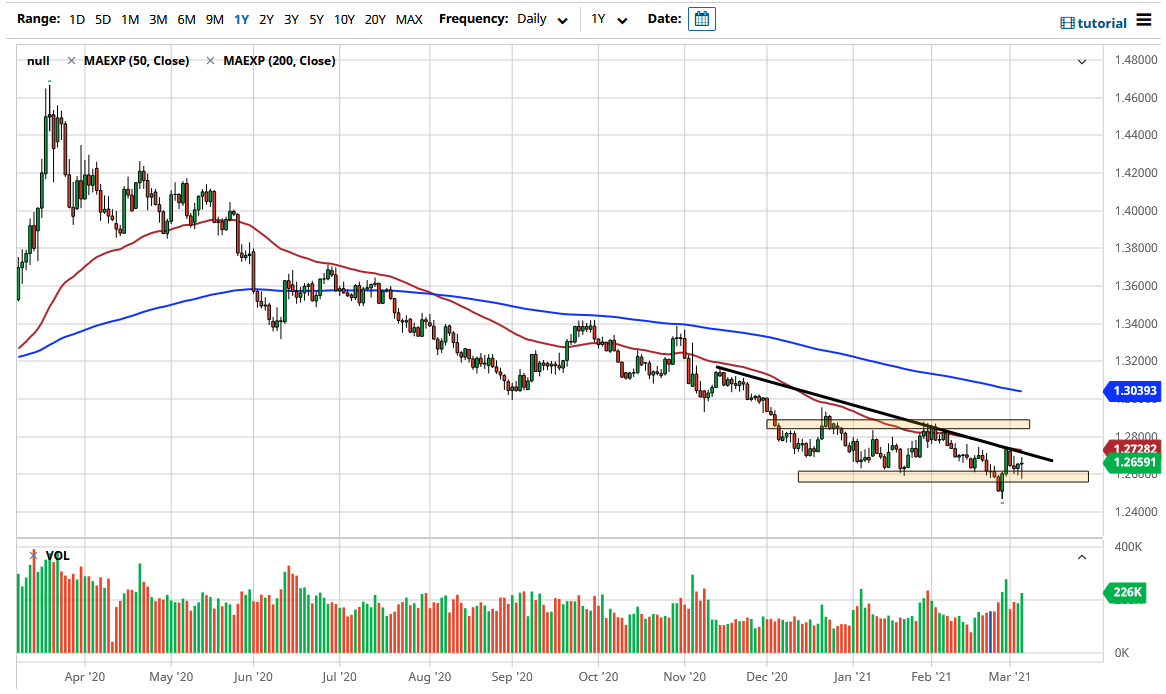Screen dimensions: 1166x694
Task: Open the date picker calendar icon
Action: 701,18
